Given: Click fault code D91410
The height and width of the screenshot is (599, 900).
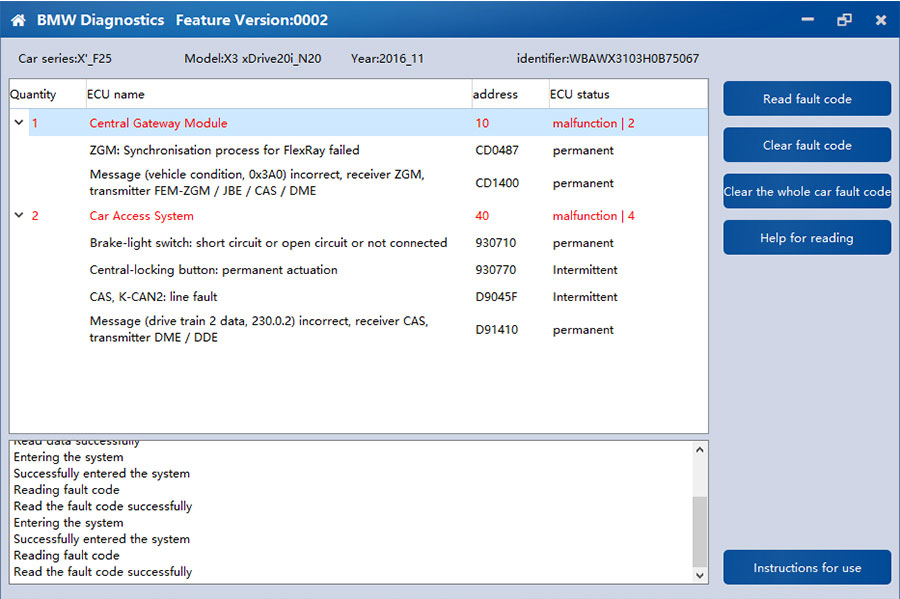Looking at the screenshot, I should 496,329.
